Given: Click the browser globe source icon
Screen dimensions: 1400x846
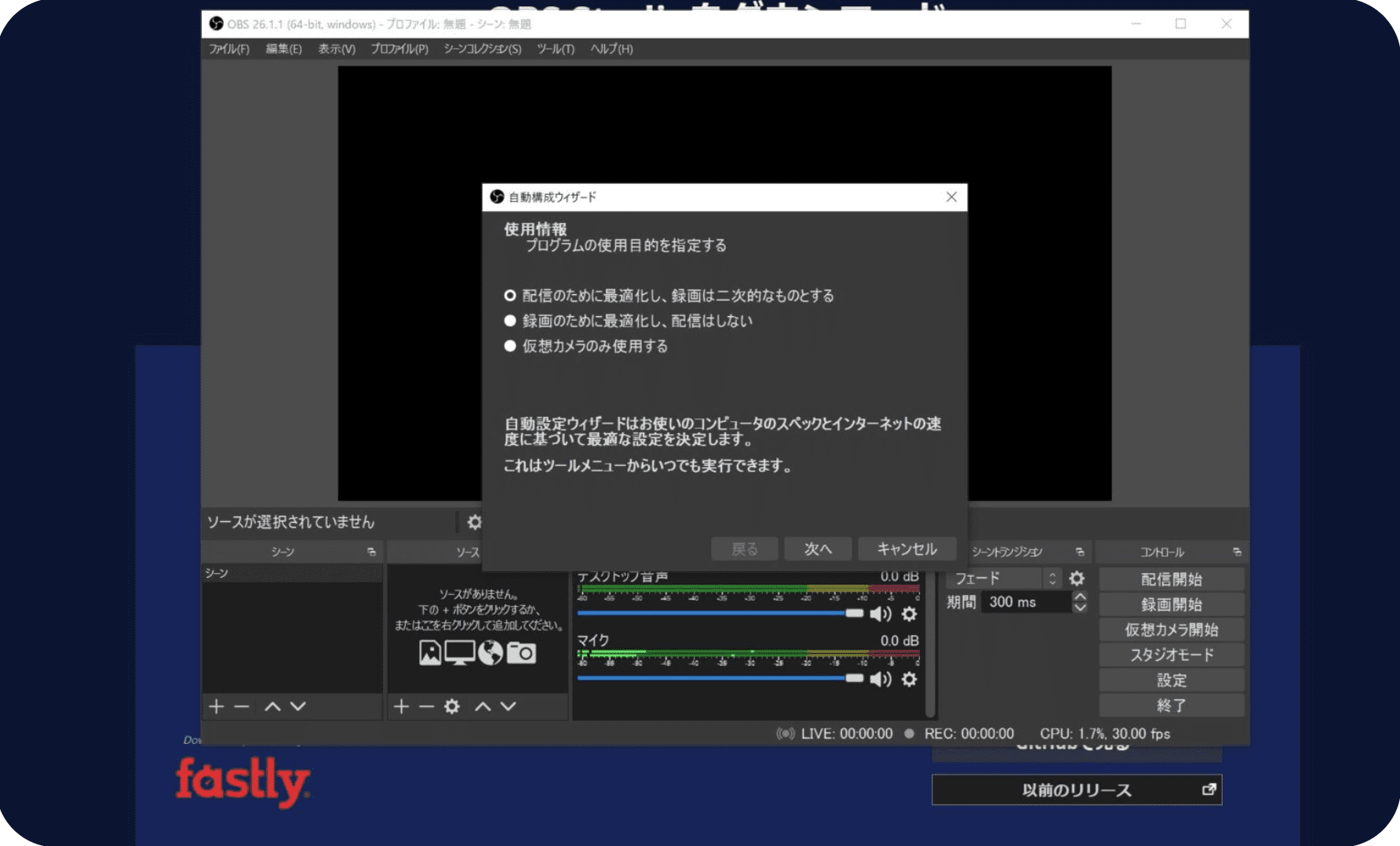Looking at the screenshot, I should 490,653.
